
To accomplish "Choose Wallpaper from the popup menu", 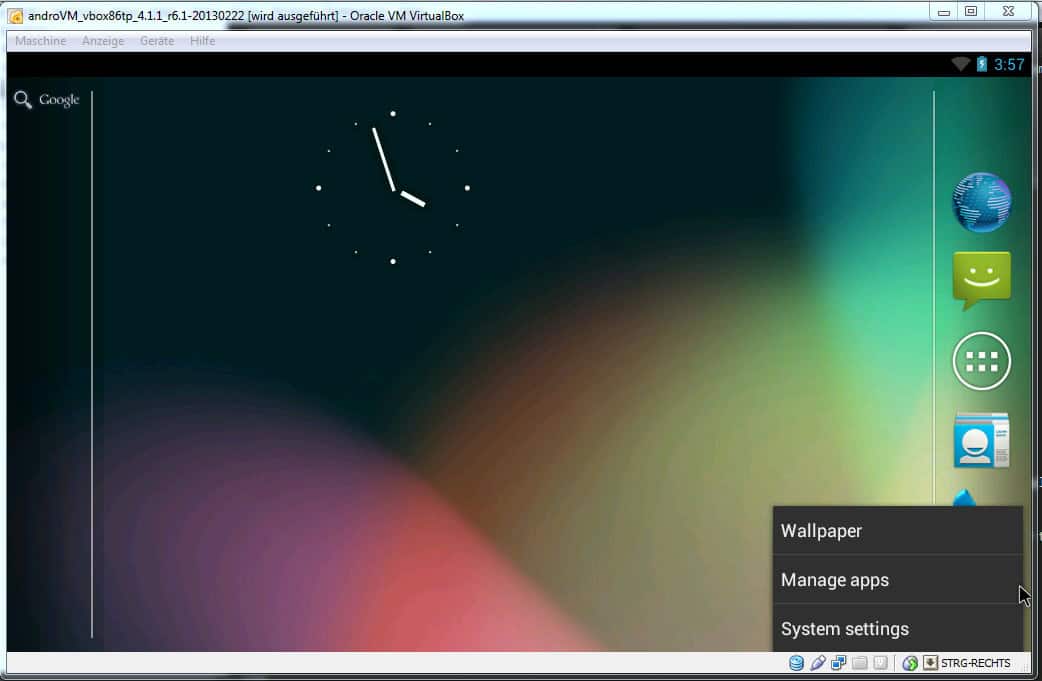I will [897, 531].
